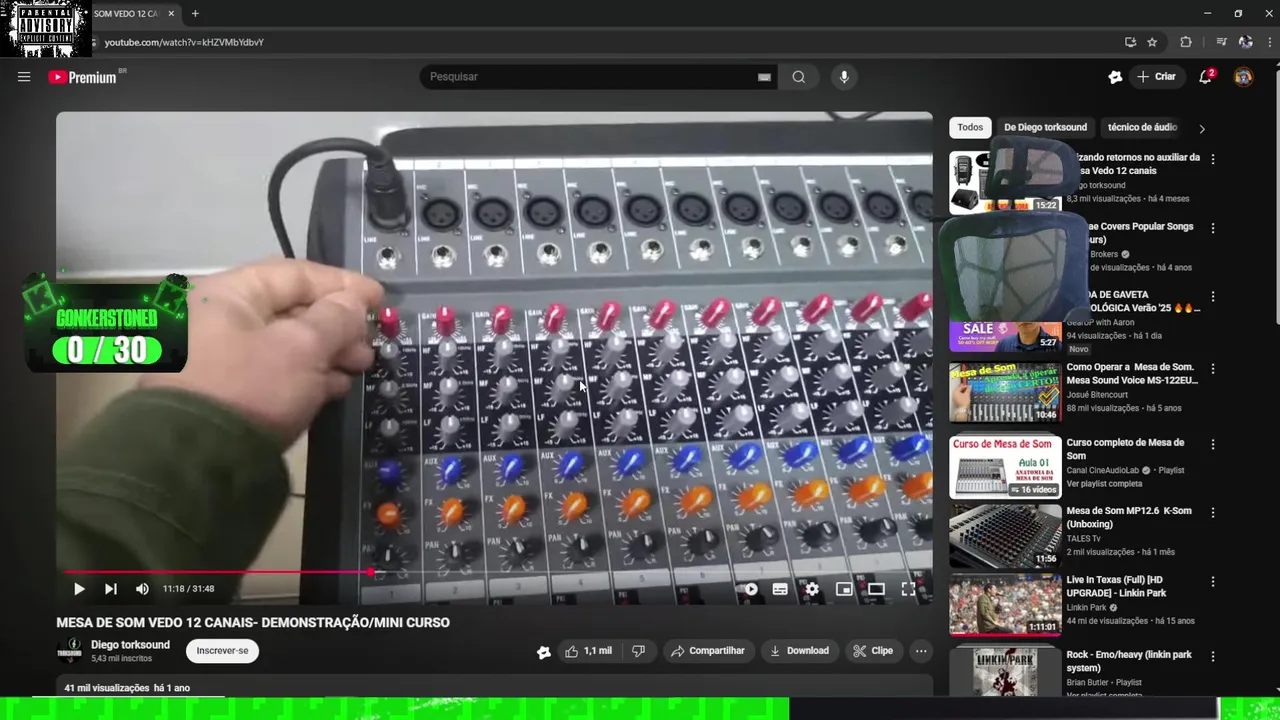
Task: Toggle theater mode view
Action: 876,589
